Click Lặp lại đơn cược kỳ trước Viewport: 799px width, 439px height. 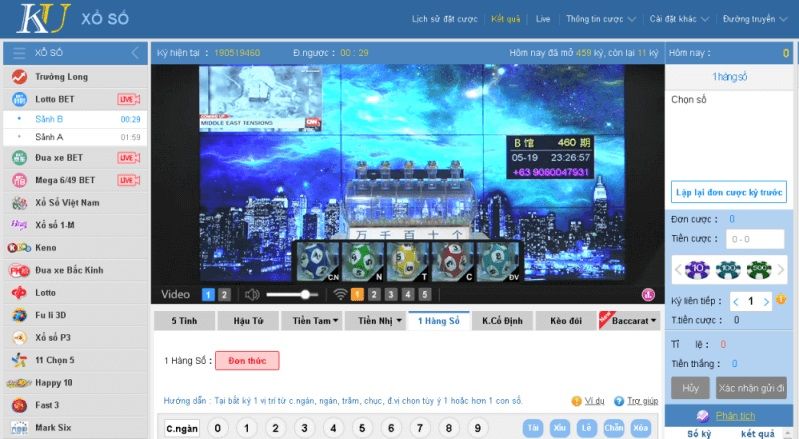[x=729, y=193]
